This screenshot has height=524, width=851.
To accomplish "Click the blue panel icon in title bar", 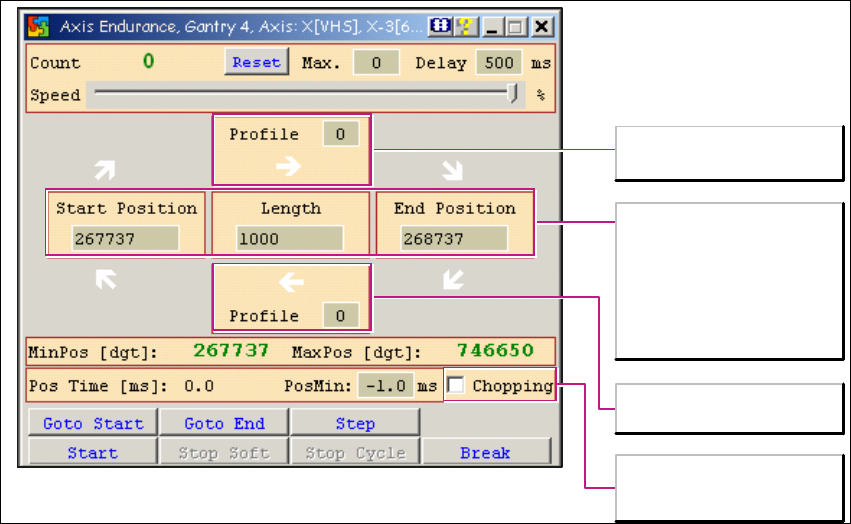I will pos(441,27).
